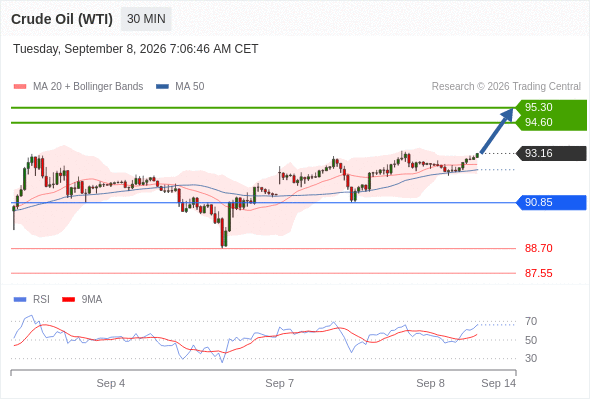This screenshot has width=590, height=400.
Task: Click the 95.30 green resistance label
Action: 538,107
